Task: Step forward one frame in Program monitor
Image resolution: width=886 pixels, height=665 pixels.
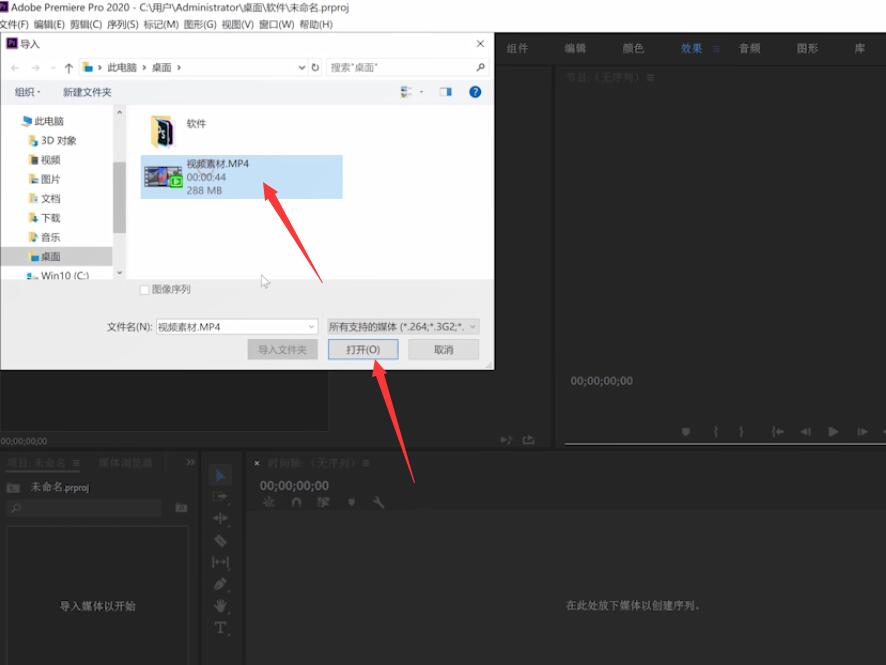Action: point(862,432)
